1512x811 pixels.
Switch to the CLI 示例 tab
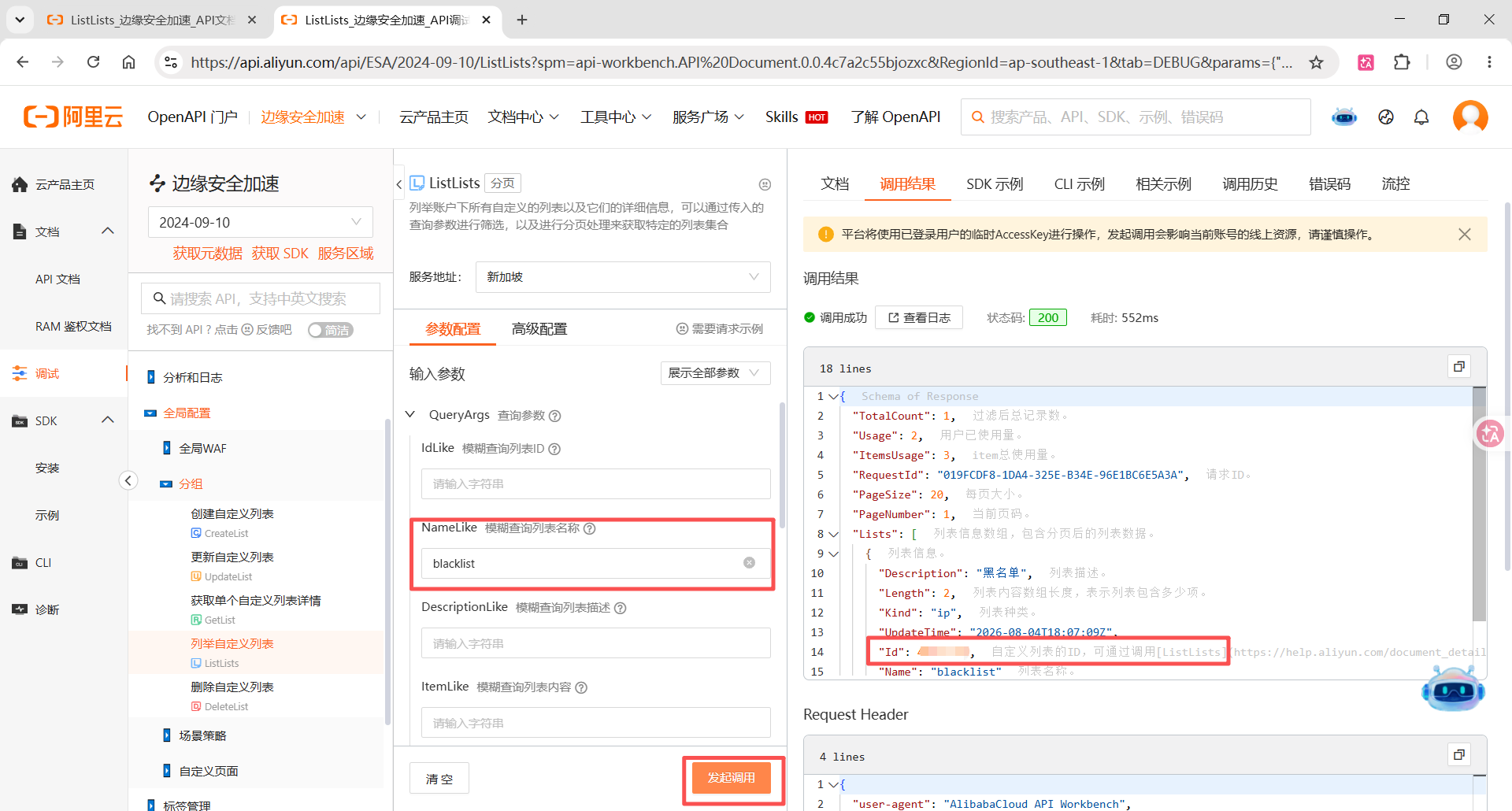point(1080,184)
